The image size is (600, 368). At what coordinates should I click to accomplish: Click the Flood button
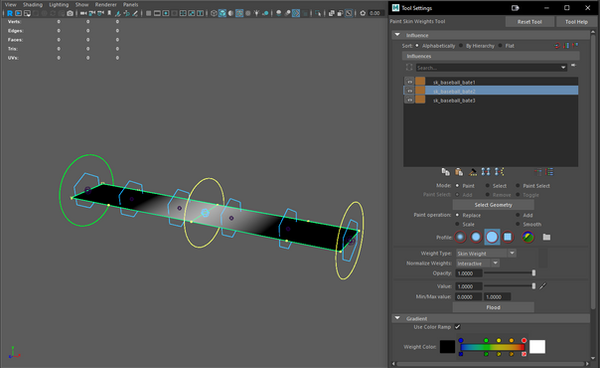[x=493, y=307]
